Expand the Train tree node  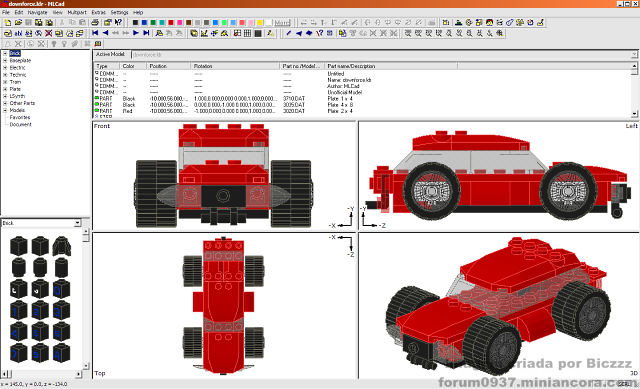tap(5, 82)
